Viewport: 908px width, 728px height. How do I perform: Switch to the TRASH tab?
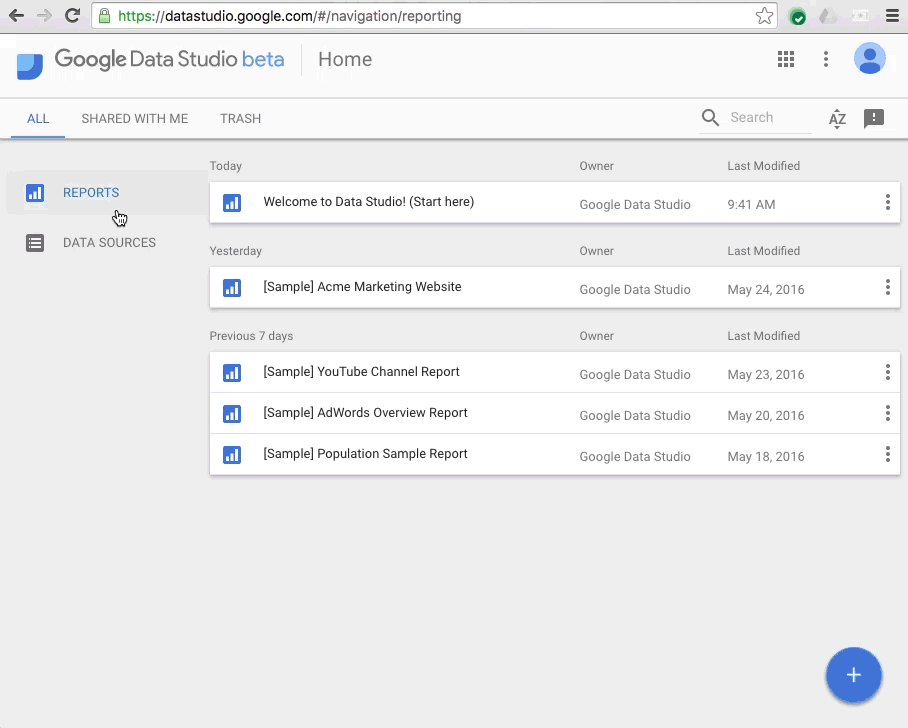click(240, 119)
